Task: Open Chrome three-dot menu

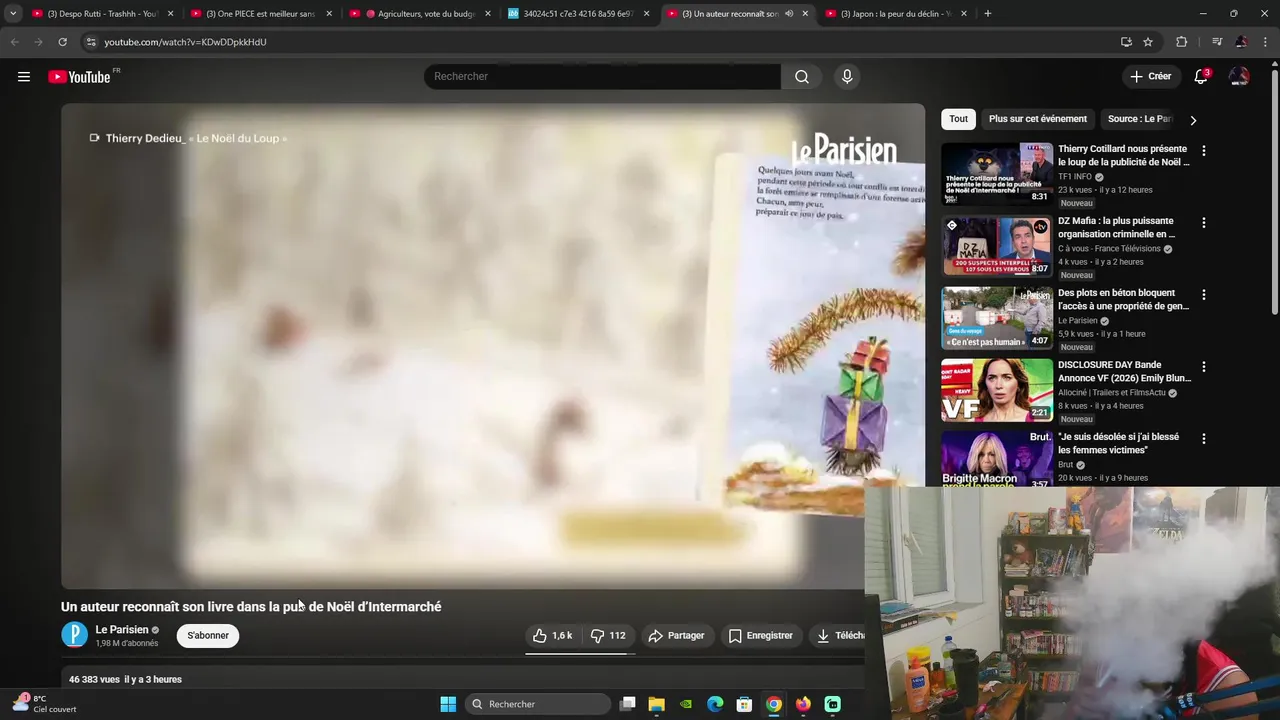Action: click(1265, 42)
